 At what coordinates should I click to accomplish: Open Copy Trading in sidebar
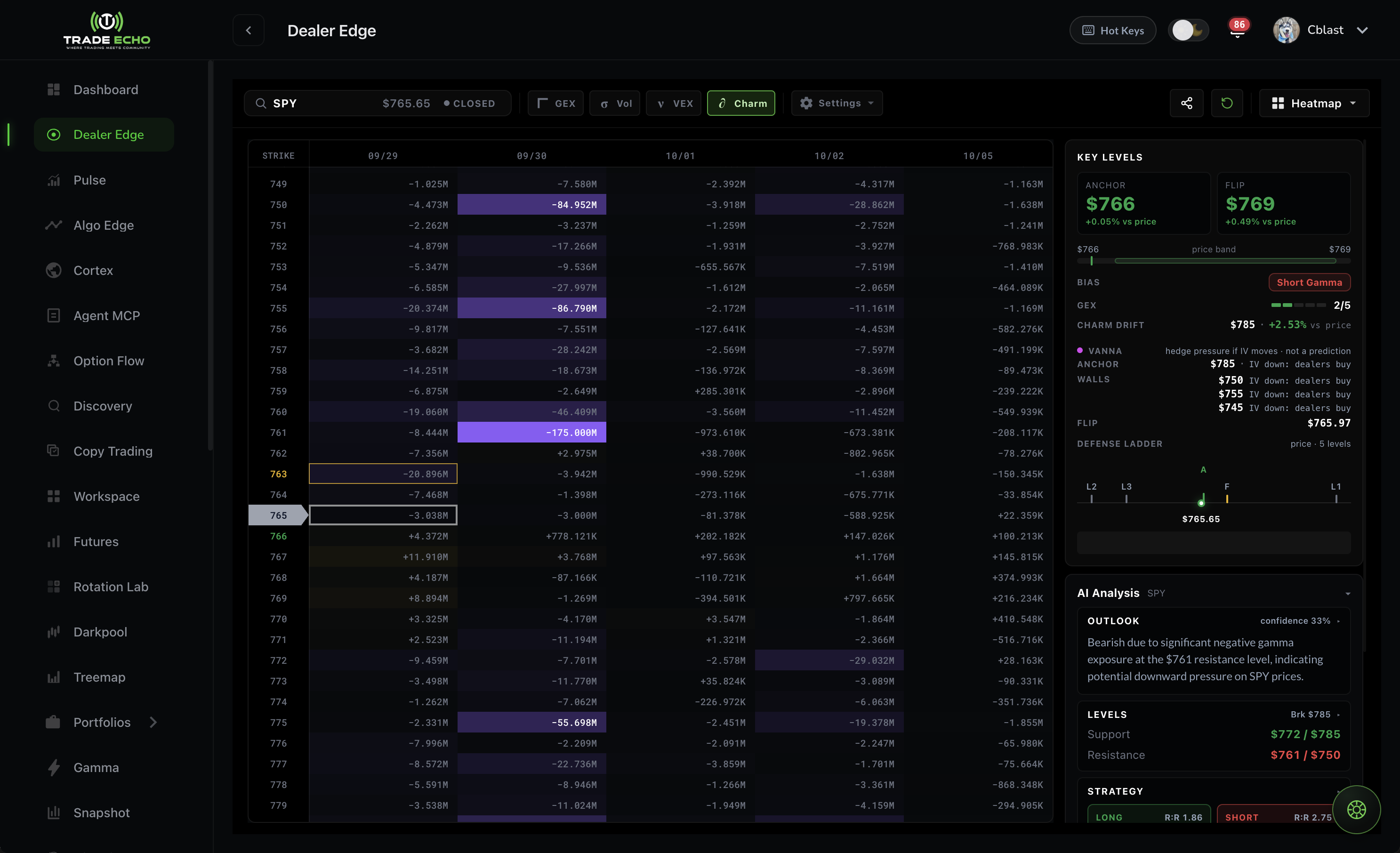pyautogui.click(x=113, y=451)
